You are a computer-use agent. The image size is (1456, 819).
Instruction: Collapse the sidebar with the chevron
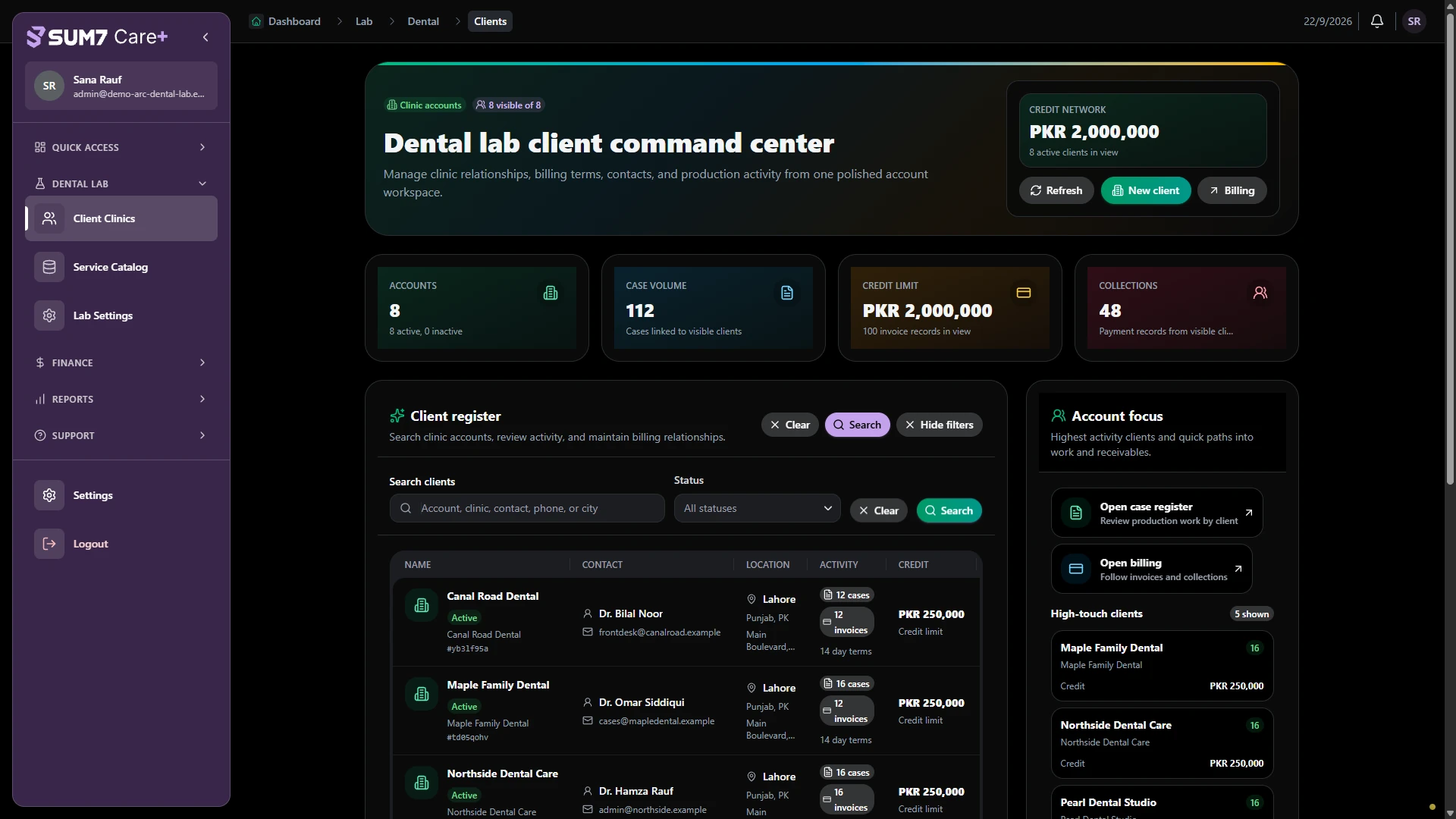pos(206,37)
